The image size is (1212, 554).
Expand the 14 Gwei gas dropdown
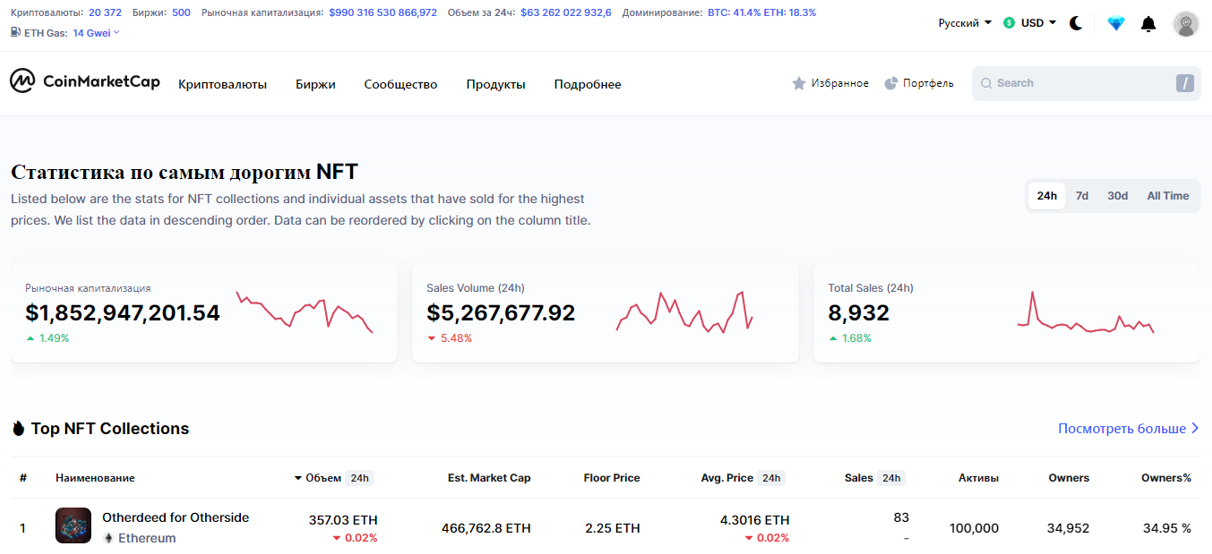point(96,32)
